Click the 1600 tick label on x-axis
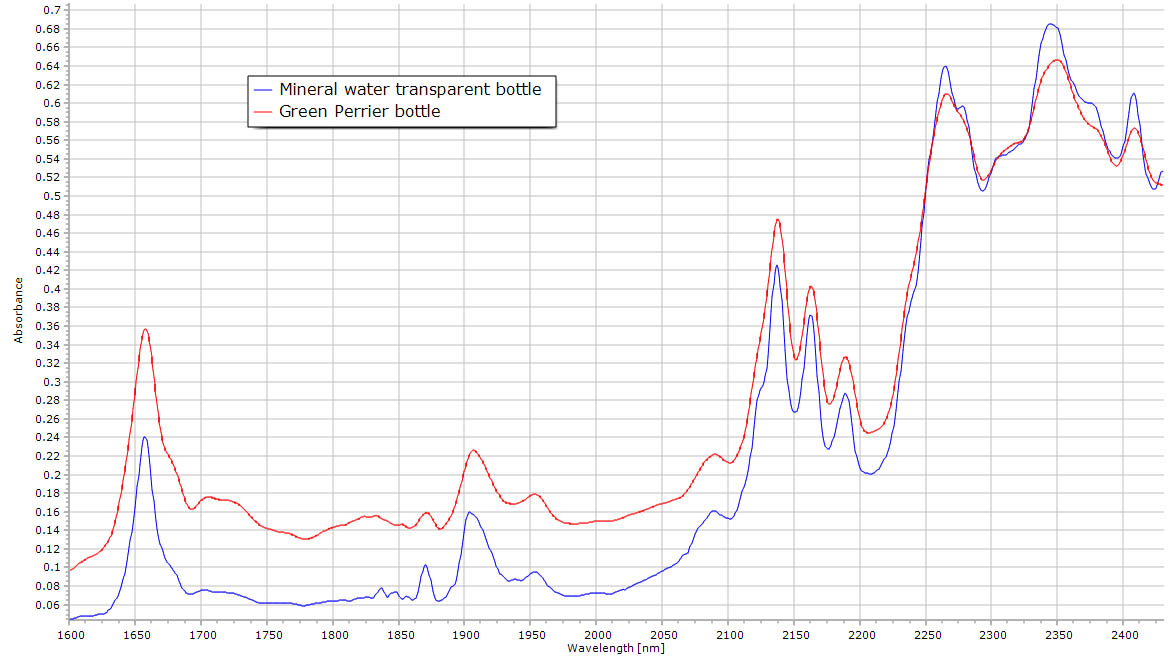Screen dimensions: 1171x662 (70, 634)
